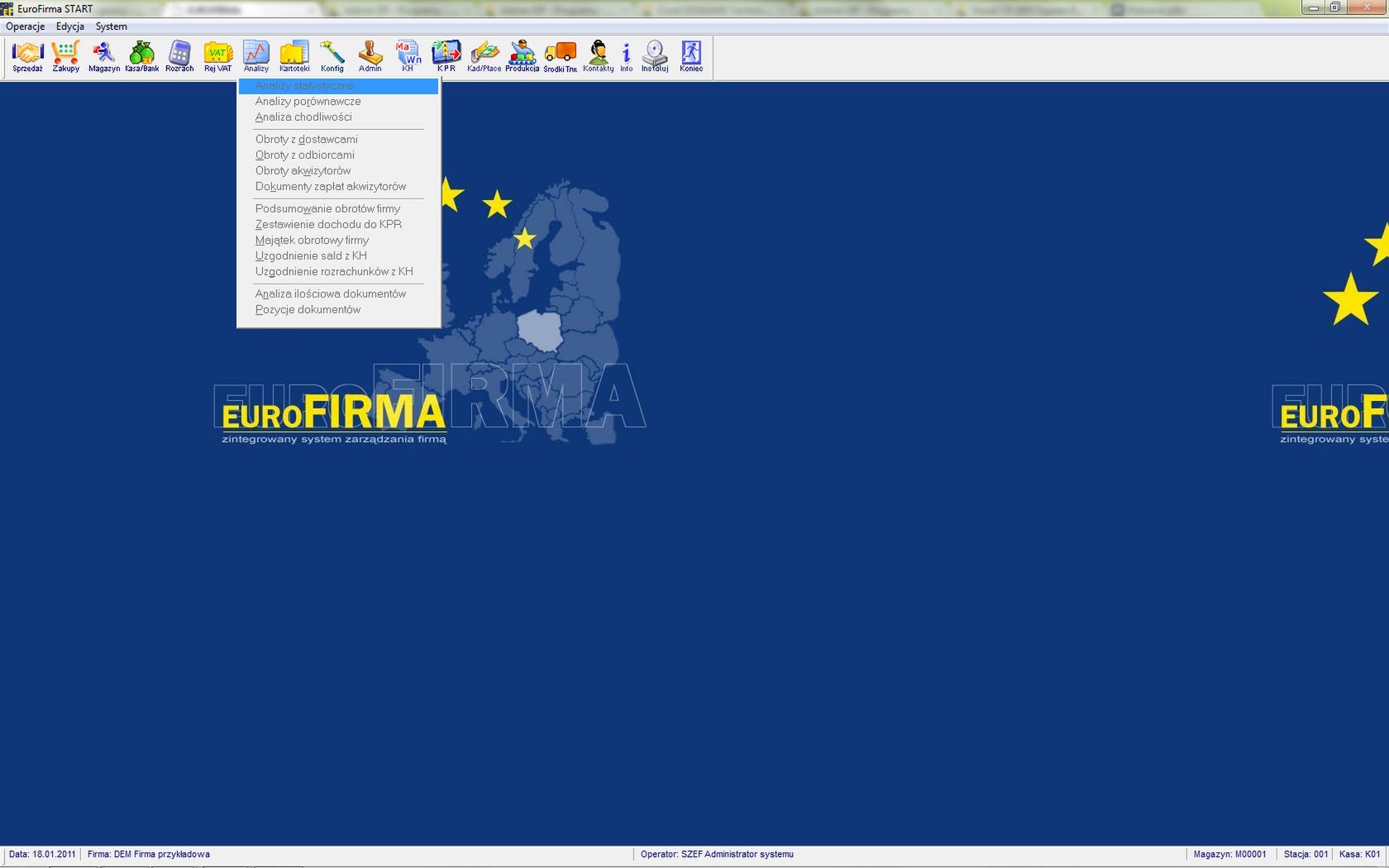Restore down the EuroFirma window
Viewport: 1389px width, 868px height.
pos(1335,7)
